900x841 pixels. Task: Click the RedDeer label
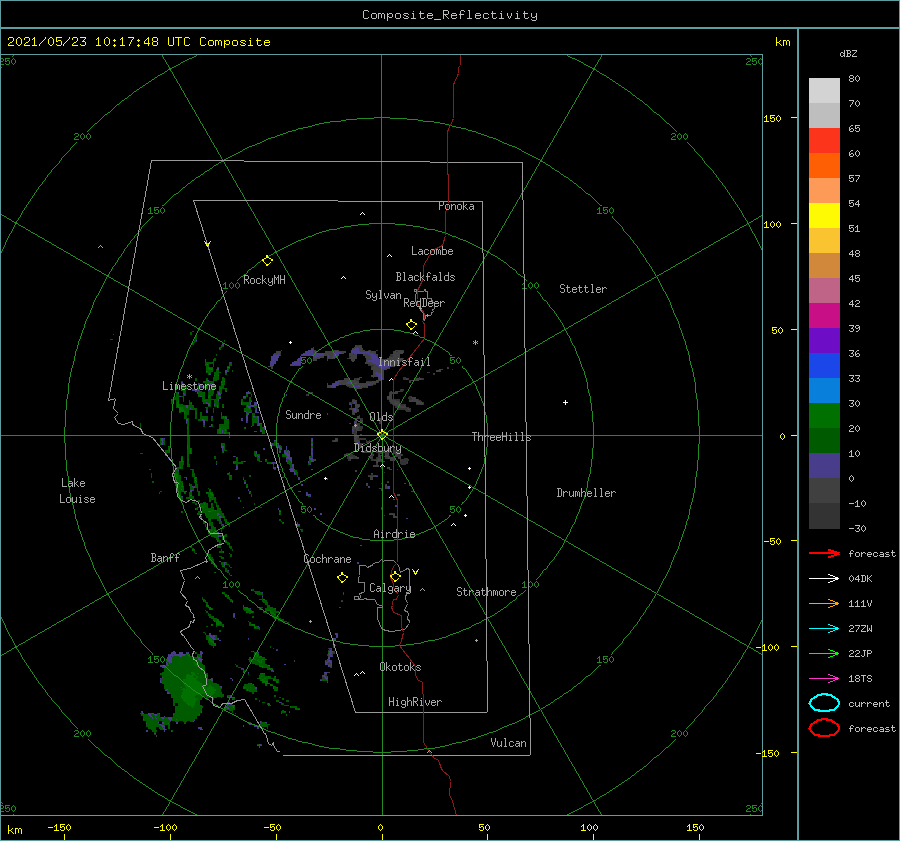[424, 303]
